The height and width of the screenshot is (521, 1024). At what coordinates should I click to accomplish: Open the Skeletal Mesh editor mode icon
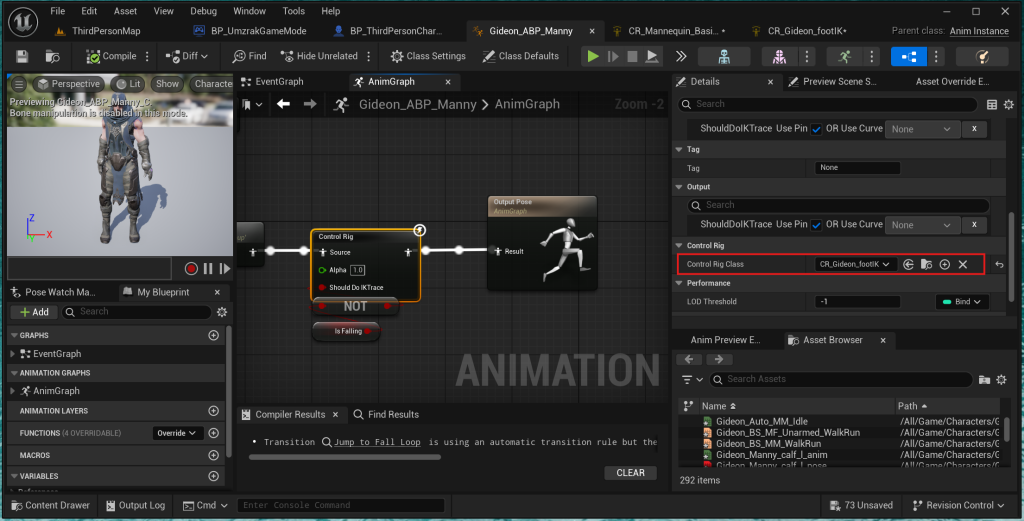point(780,56)
